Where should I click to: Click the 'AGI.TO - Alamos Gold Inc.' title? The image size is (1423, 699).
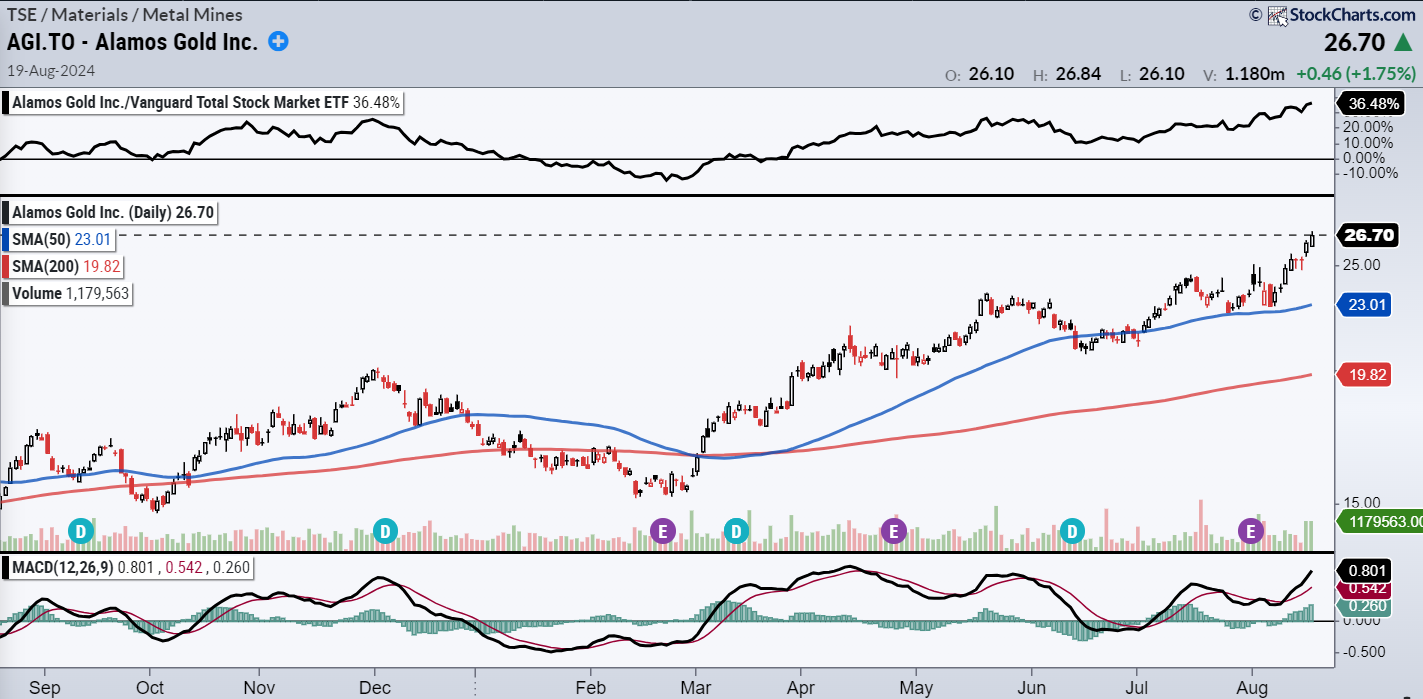pos(133,42)
